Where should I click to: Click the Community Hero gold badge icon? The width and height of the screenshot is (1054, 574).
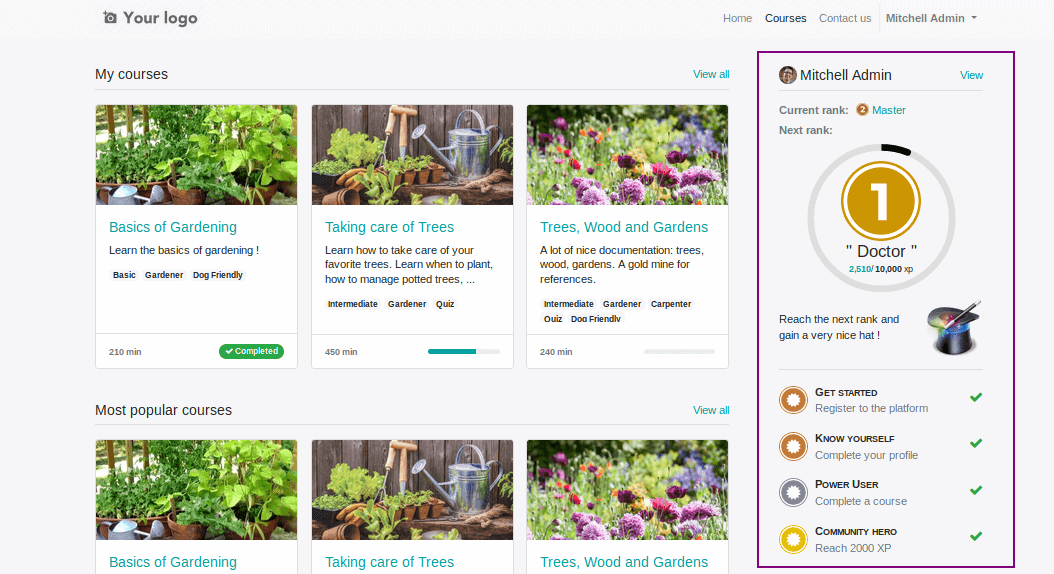[793, 539]
